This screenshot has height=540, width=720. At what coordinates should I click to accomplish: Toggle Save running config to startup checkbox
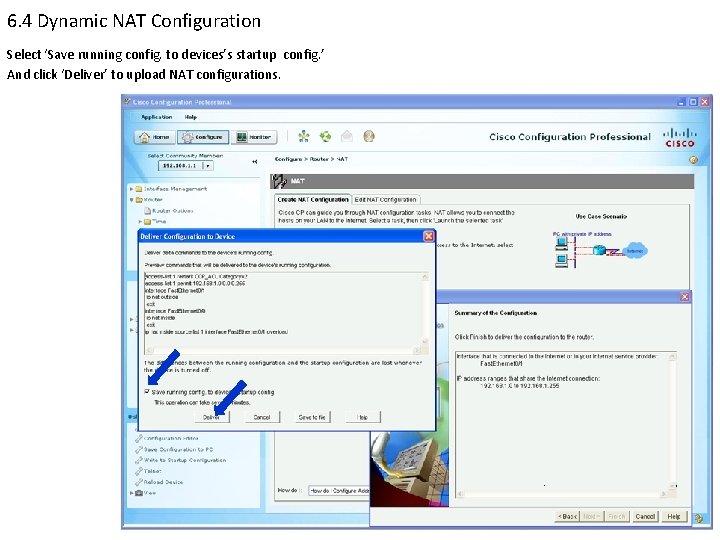[147, 392]
